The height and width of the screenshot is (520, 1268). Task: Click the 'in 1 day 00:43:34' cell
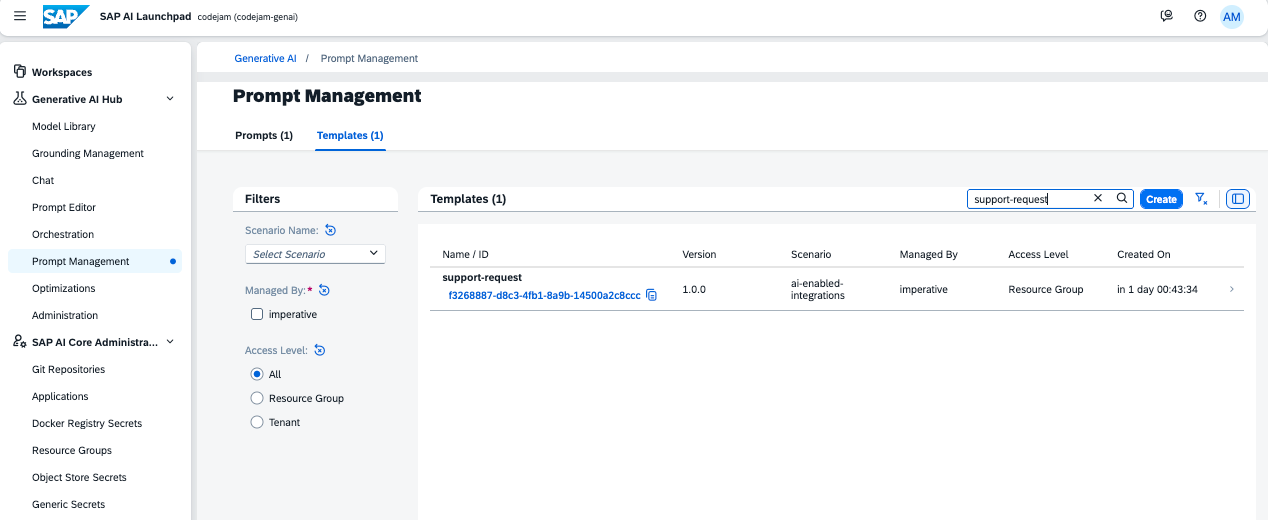1157,289
